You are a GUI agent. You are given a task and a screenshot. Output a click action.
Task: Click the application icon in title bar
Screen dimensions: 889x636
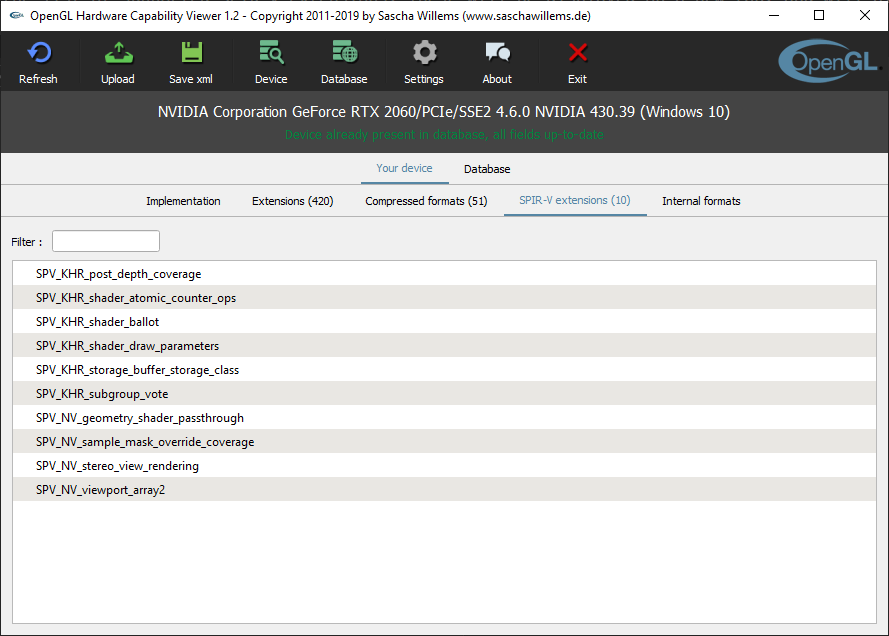(x=16, y=15)
